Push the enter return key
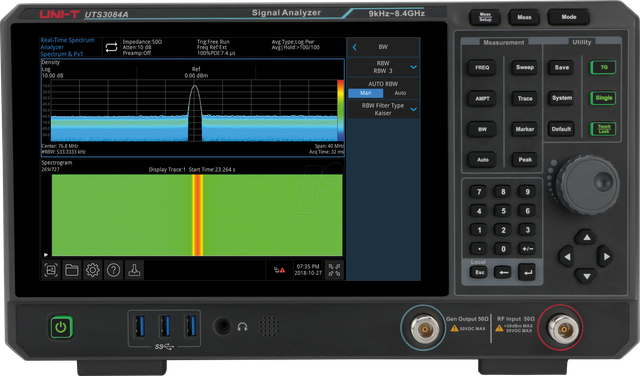 [x=528, y=272]
